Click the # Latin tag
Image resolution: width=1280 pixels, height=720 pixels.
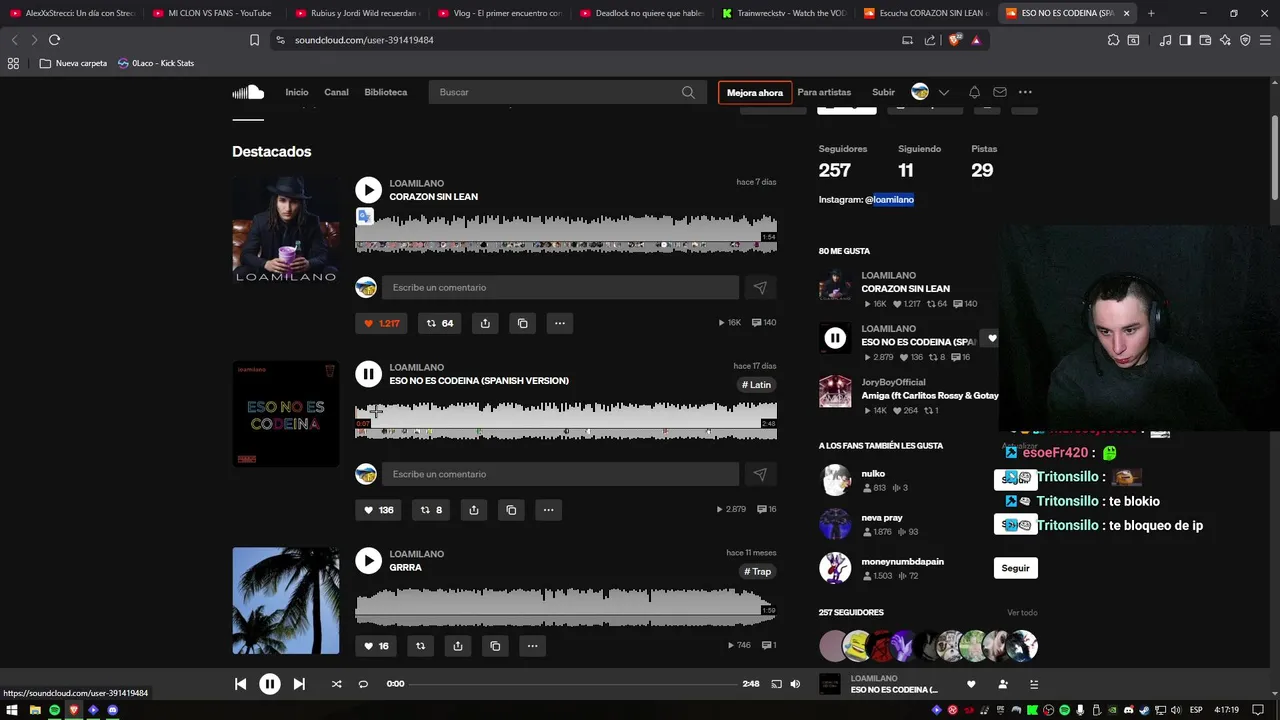point(756,385)
